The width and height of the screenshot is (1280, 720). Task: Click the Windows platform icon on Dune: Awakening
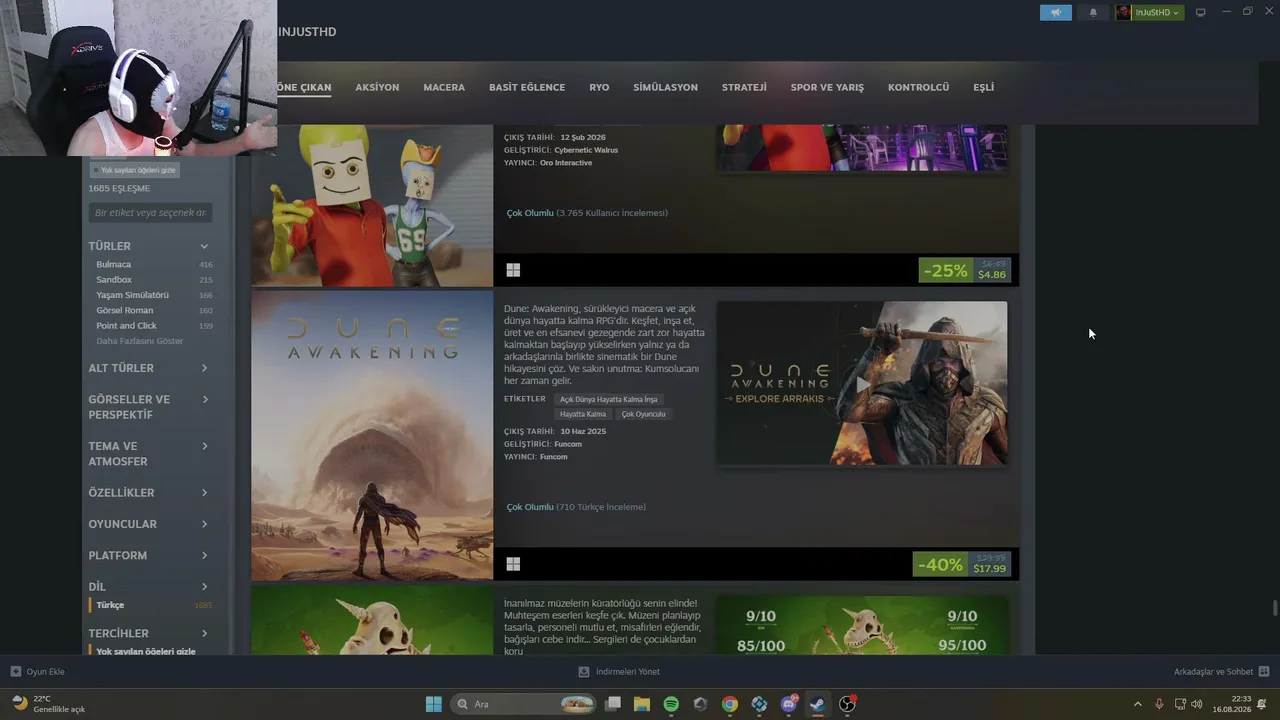click(513, 564)
